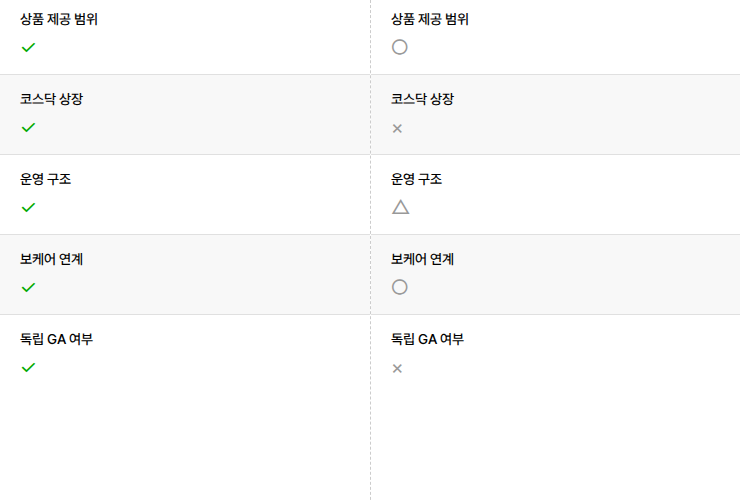
Task: Click circle icon under right 보케어 연계
Action: 400,287
